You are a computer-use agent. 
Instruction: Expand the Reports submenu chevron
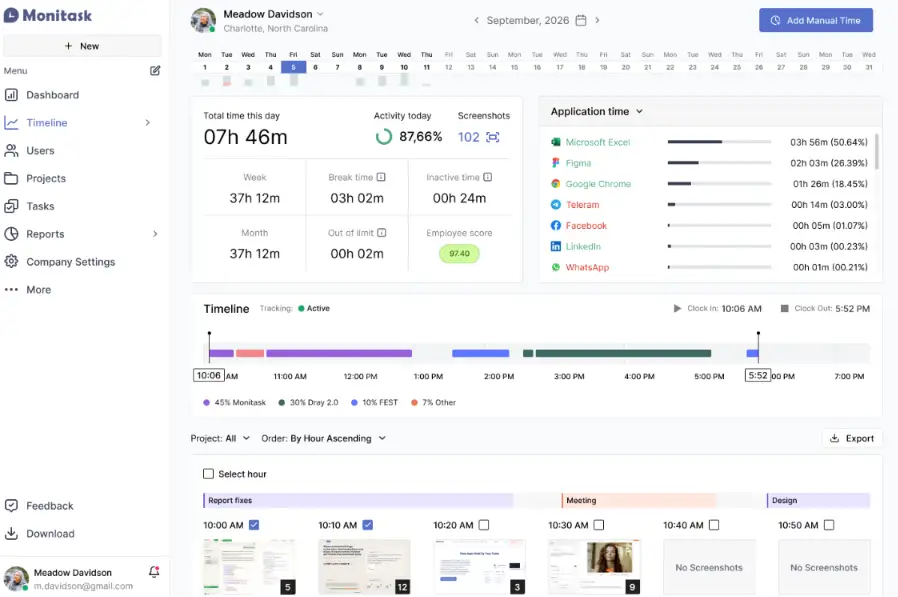click(155, 234)
